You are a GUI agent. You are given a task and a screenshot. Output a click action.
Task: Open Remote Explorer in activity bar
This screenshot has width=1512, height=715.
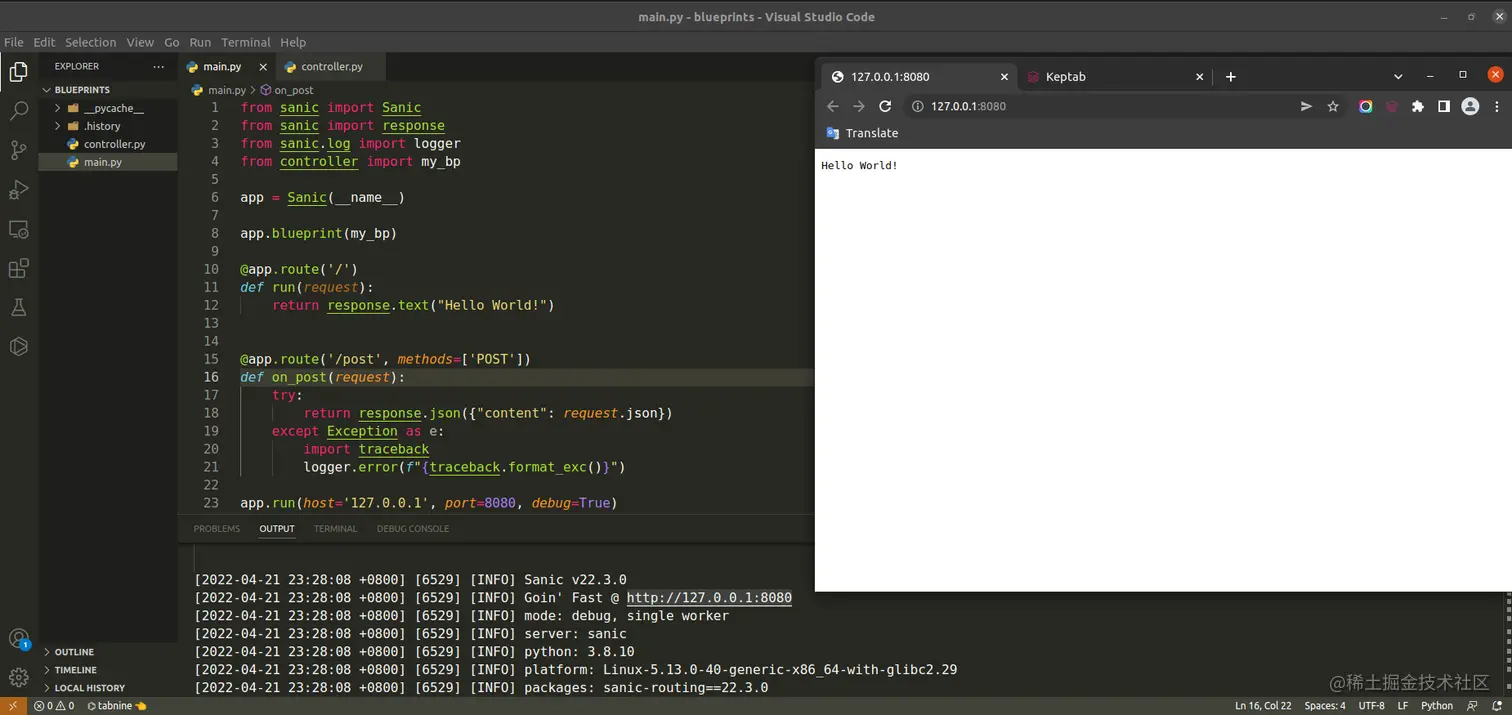(18, 229)
